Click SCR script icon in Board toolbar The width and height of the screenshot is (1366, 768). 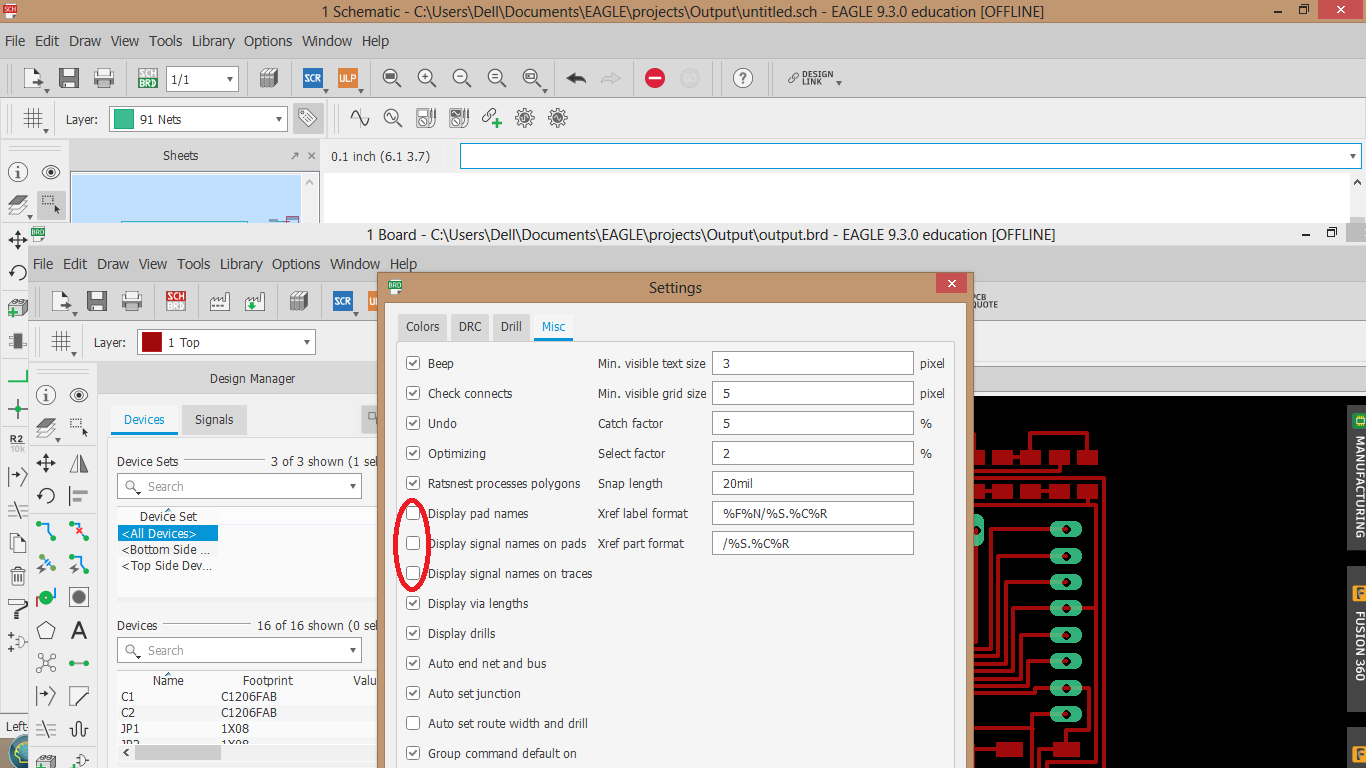[x=343, y=301]
